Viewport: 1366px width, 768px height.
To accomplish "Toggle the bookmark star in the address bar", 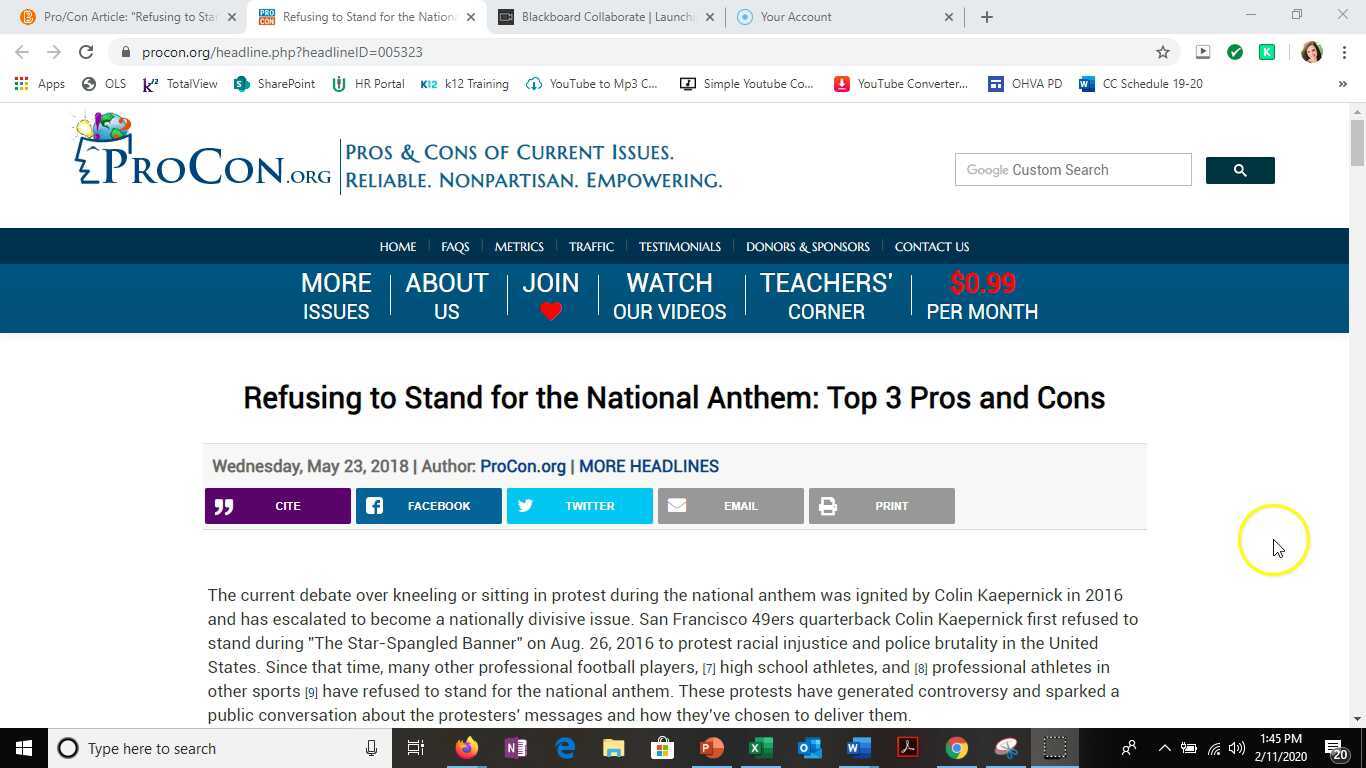I will click(x=1162, y=52).
